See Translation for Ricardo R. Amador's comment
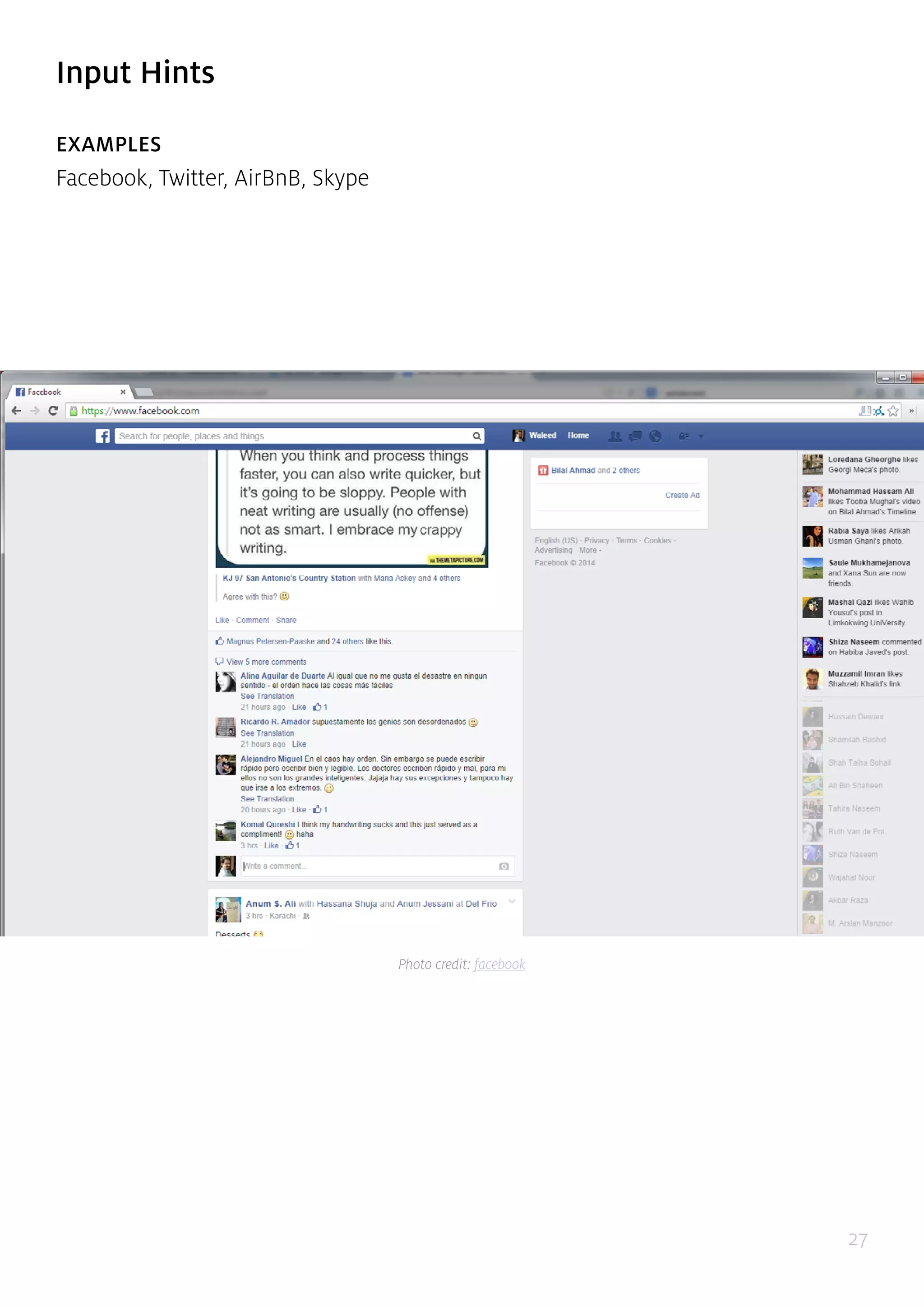This screenshot has height=1307, width=924. click(268, 733)
